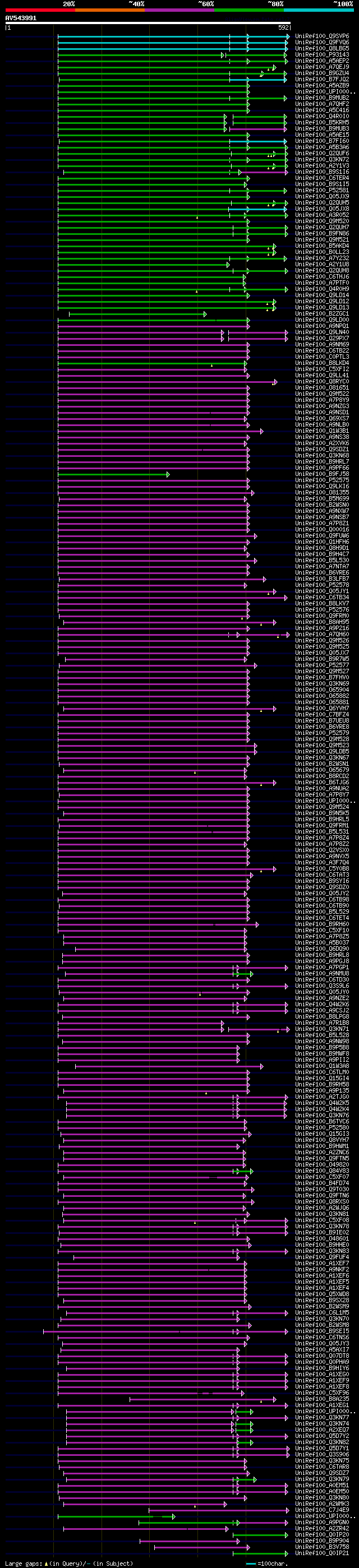The width and height of the screenshot is (359, 1568).
Task: Click the Large gaps legend text
Action: (x=68, y=1564)
